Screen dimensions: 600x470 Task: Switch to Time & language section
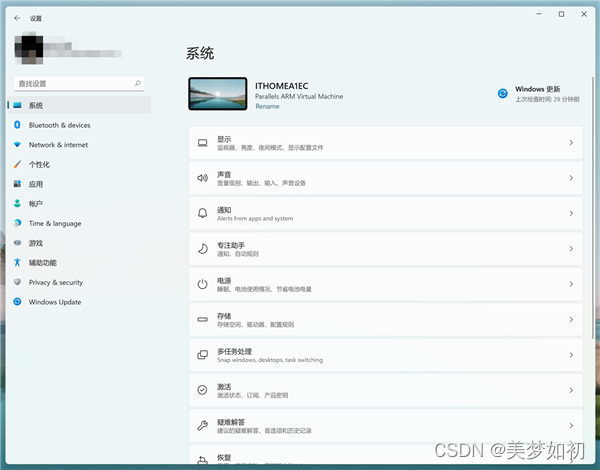(55, 224)
